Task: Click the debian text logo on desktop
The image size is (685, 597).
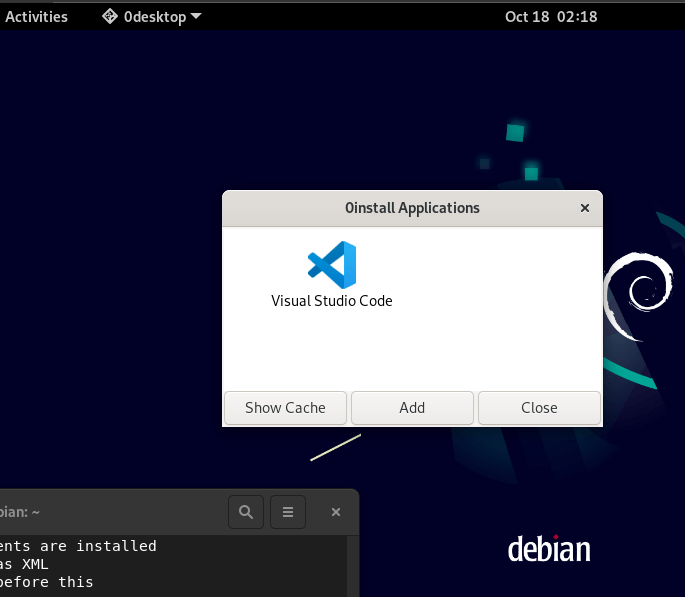Action: point(549,549)
